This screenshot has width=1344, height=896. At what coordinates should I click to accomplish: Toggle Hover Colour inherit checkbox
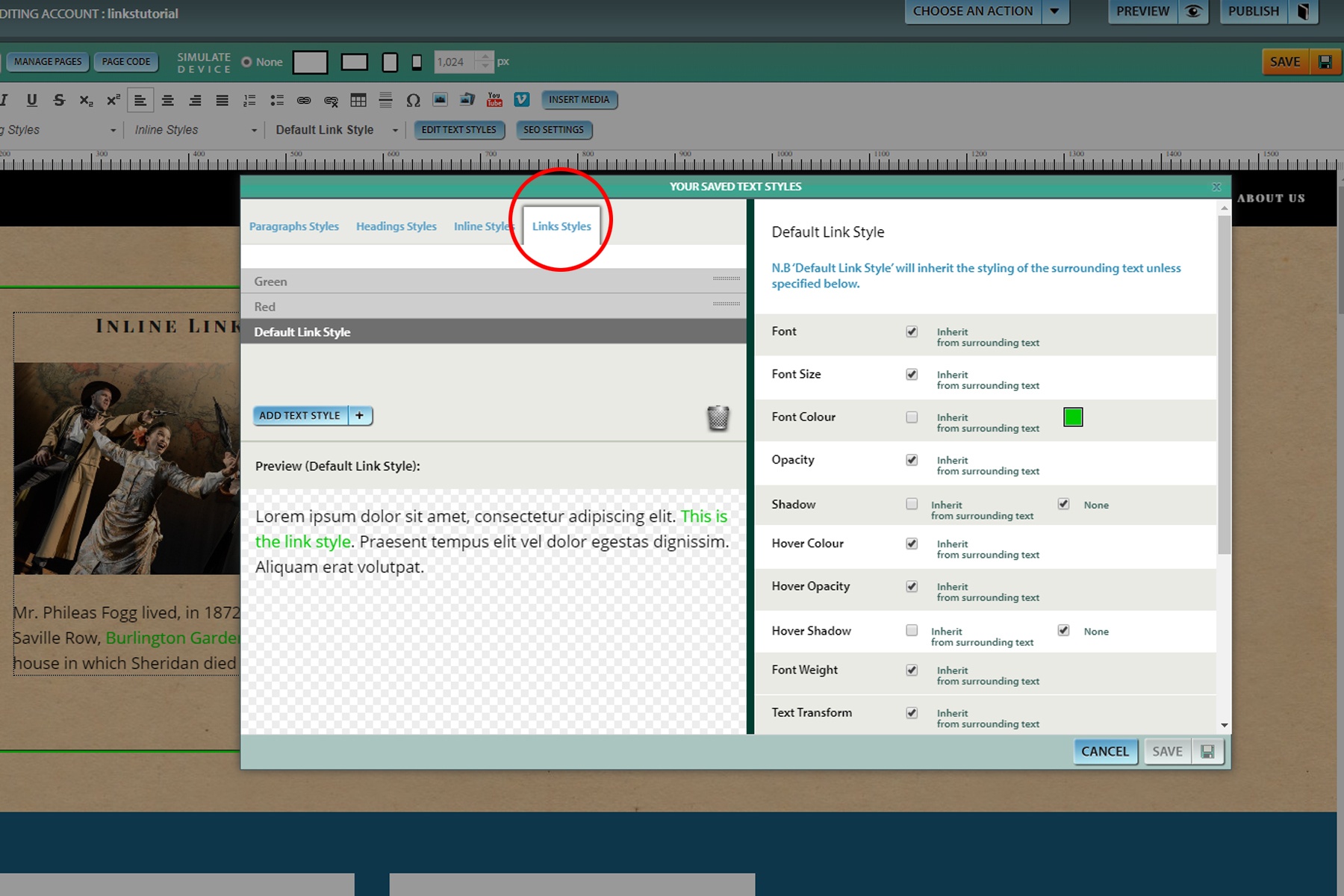pos(912,544)
